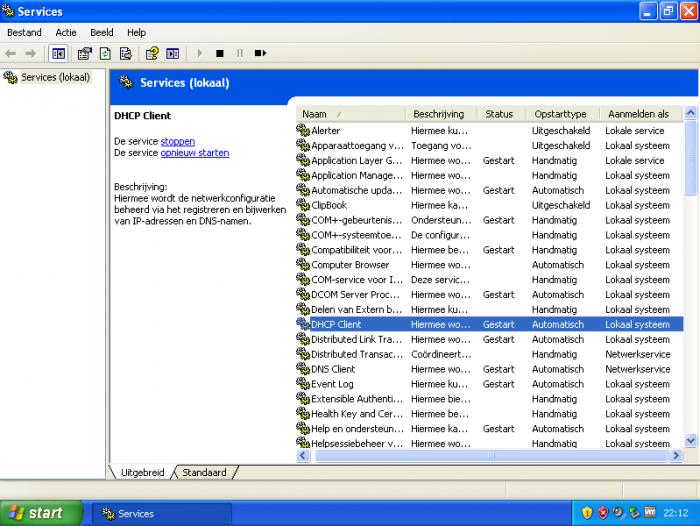Viewport: 700px width, 526px height.
Task: Click the horizontal scrollbar left arrow
Action: 303,455
